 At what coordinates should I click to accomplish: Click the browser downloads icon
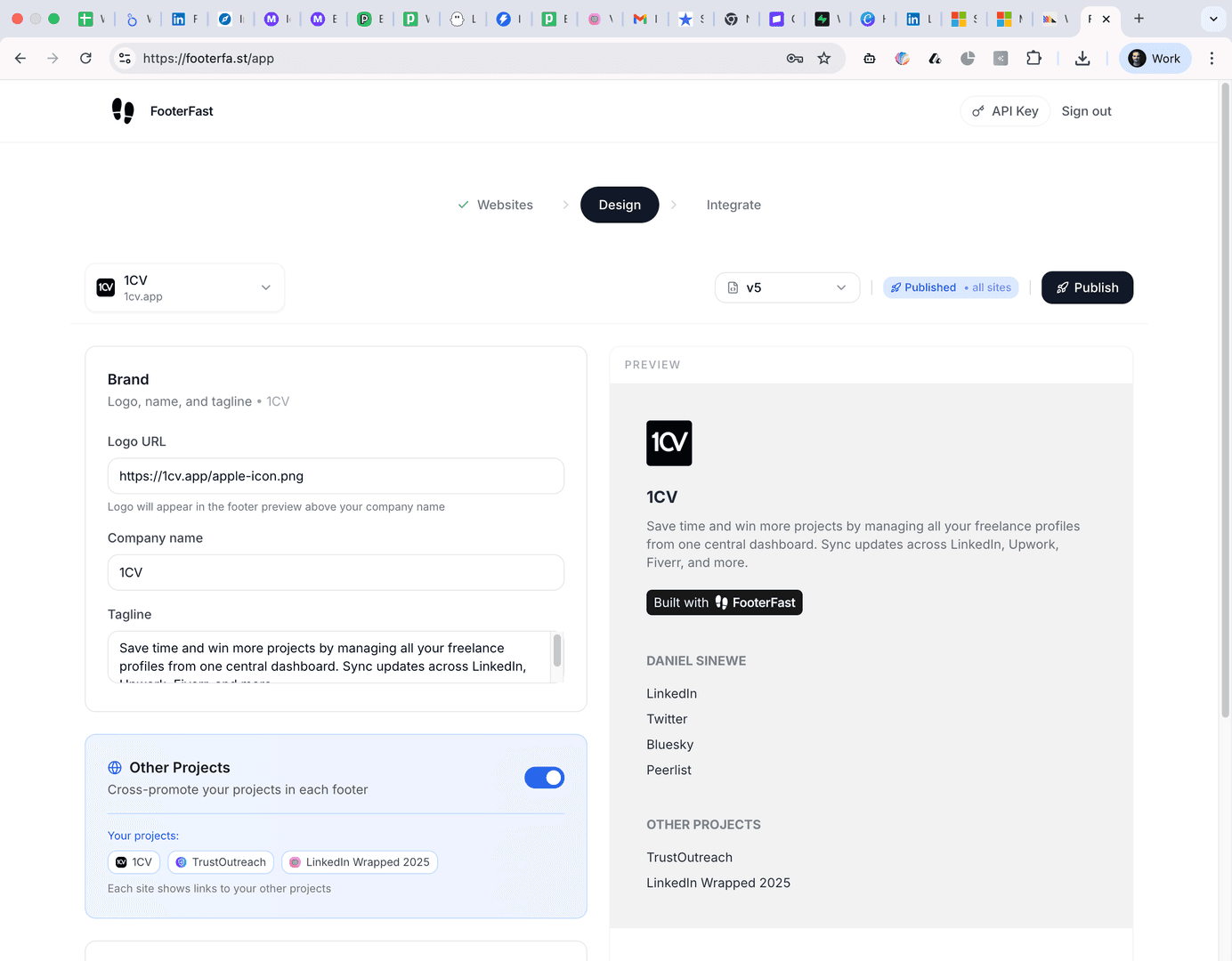[1082, 59]
